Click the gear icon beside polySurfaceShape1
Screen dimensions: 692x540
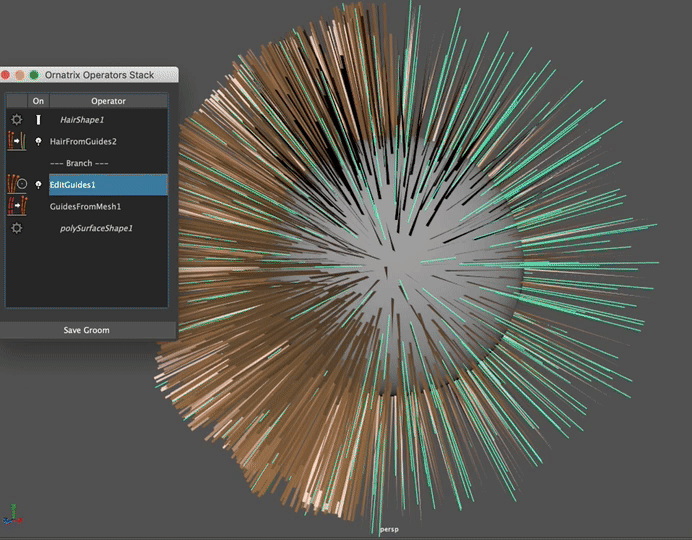point(17,228)
